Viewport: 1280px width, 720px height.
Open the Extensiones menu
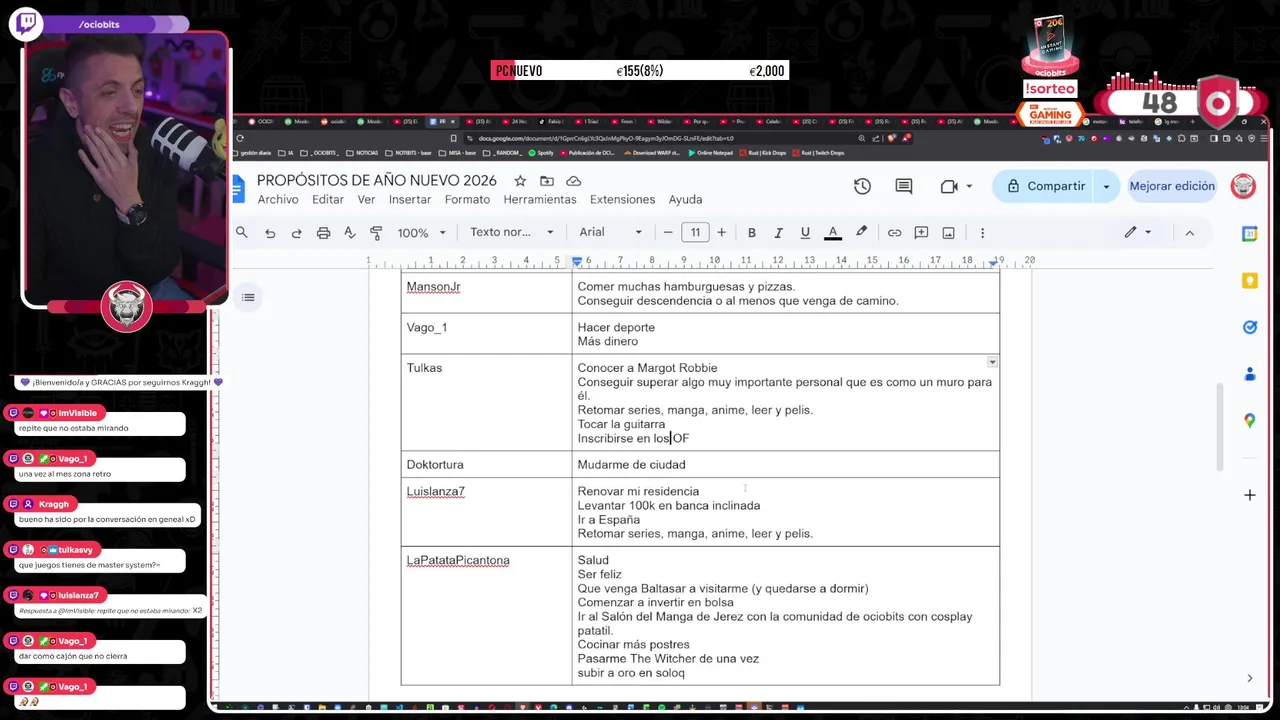pos(622,199)
